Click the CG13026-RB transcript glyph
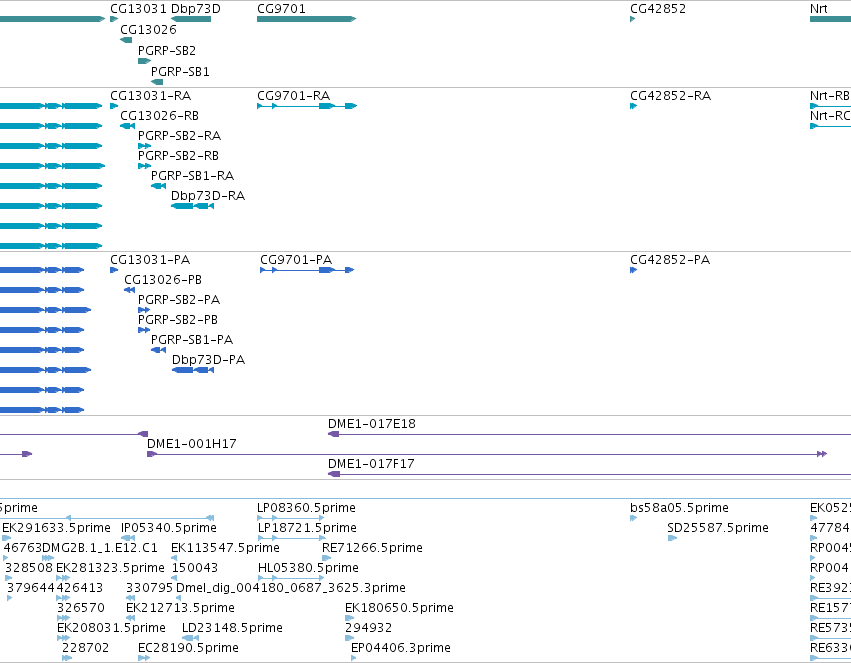The width and height of the screenshot is (851, 663). coord(127,126)
